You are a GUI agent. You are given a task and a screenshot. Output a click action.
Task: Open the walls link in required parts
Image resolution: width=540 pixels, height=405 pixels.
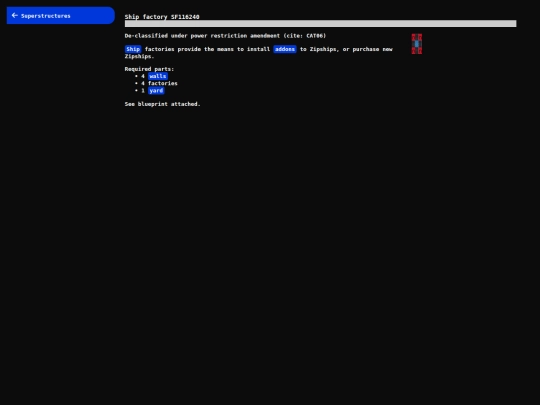tap(158, 76)
